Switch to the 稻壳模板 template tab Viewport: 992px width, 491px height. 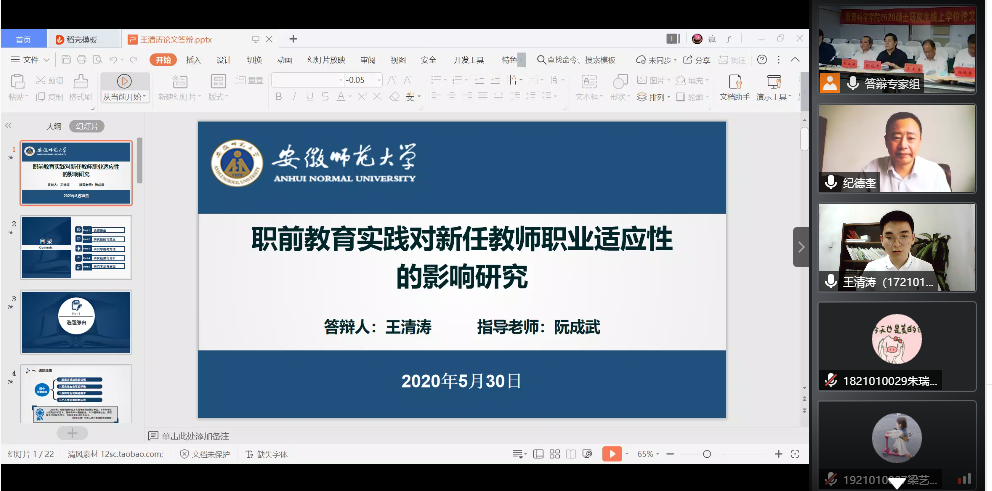coord(82,39)
